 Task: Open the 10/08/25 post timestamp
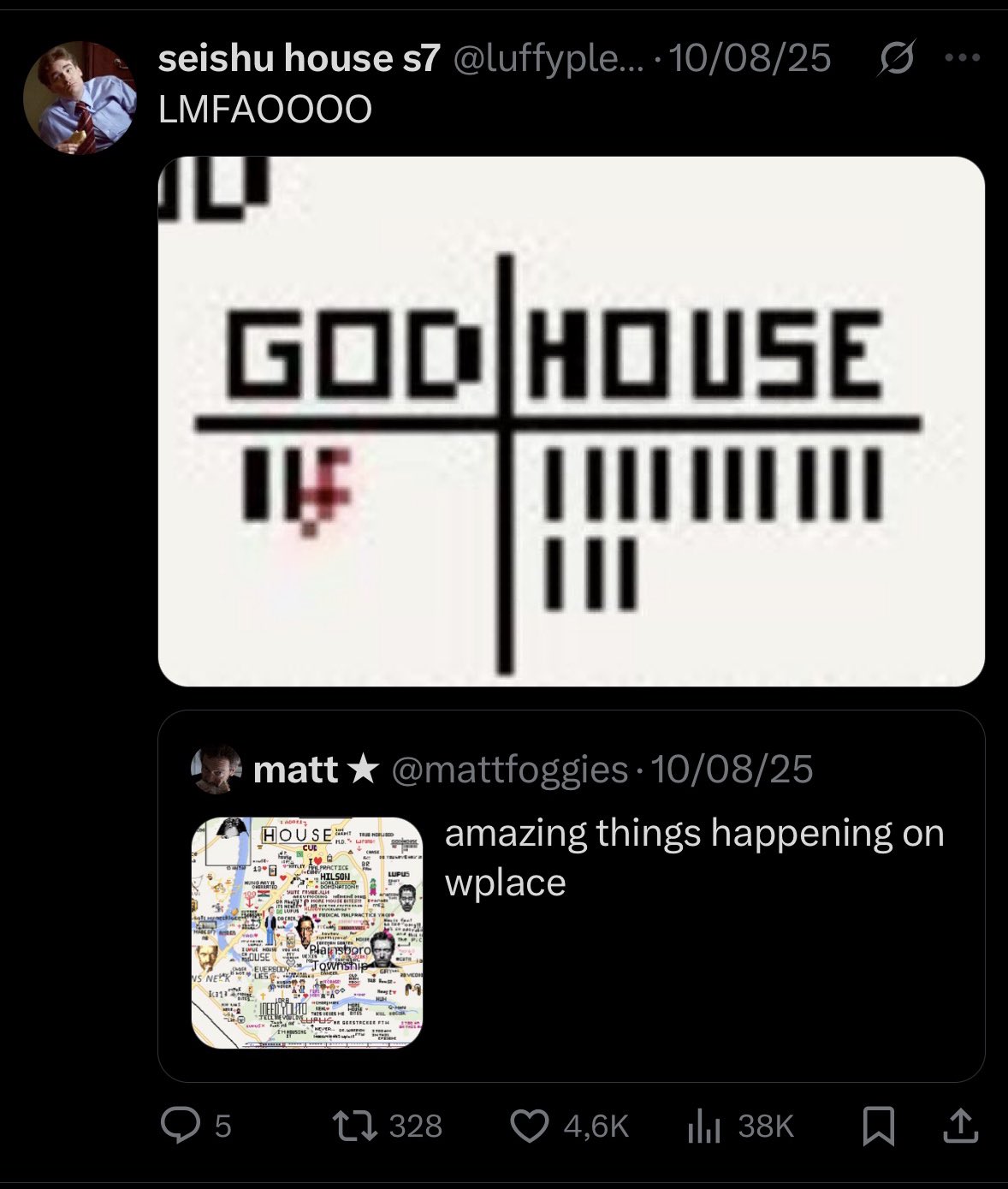click(x=750, y=58)
